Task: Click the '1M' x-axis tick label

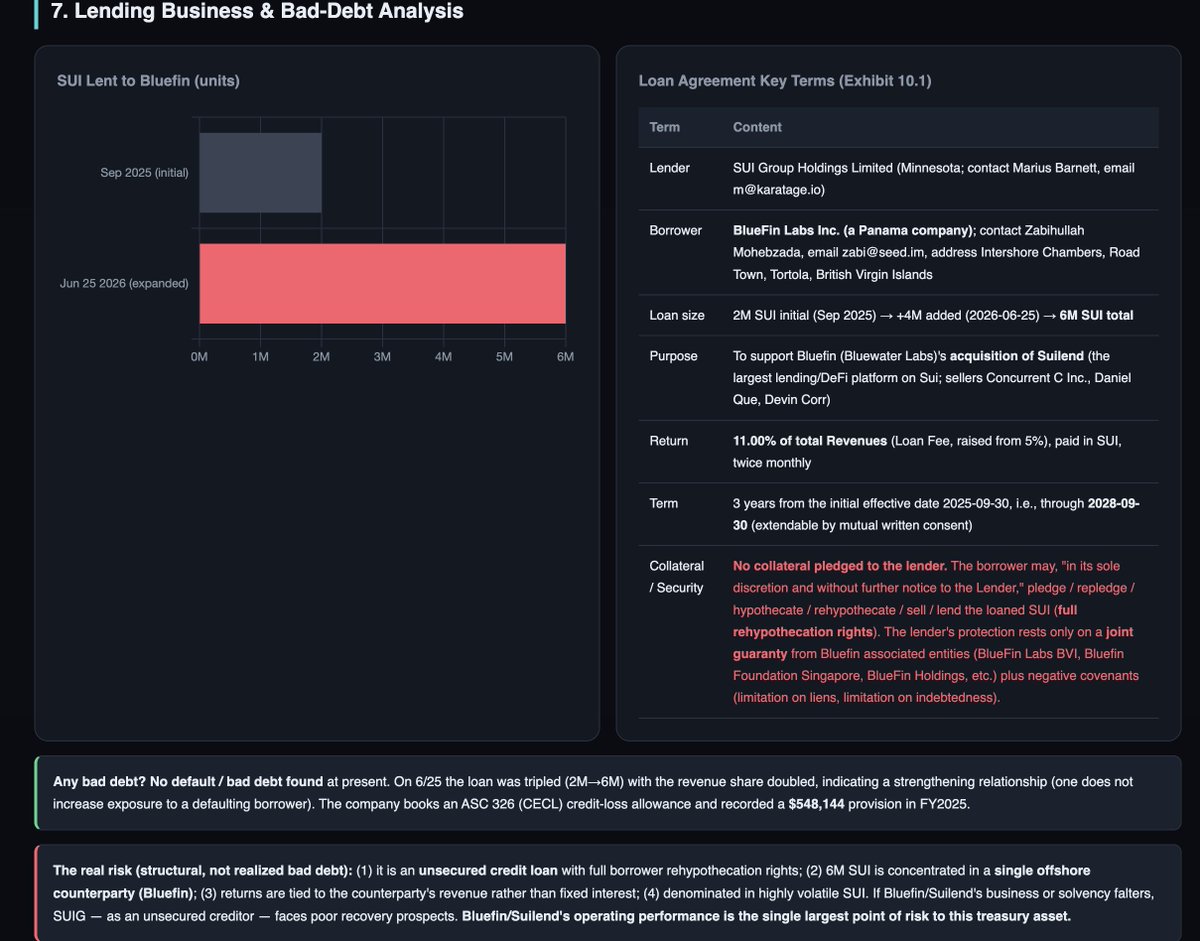Action: [x=261, y=357]
